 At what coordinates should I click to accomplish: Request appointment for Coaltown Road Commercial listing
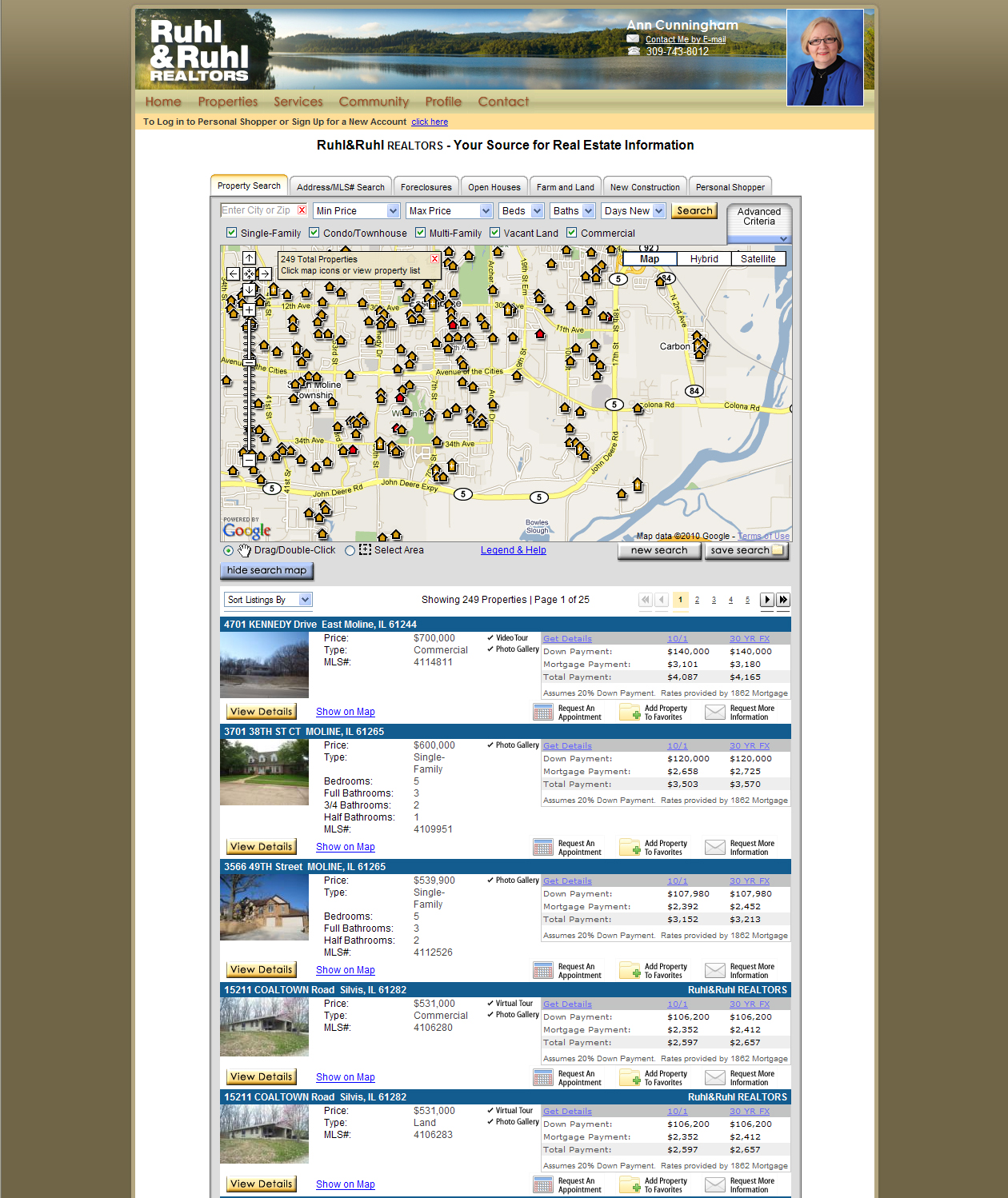[x=567, y=1078]
